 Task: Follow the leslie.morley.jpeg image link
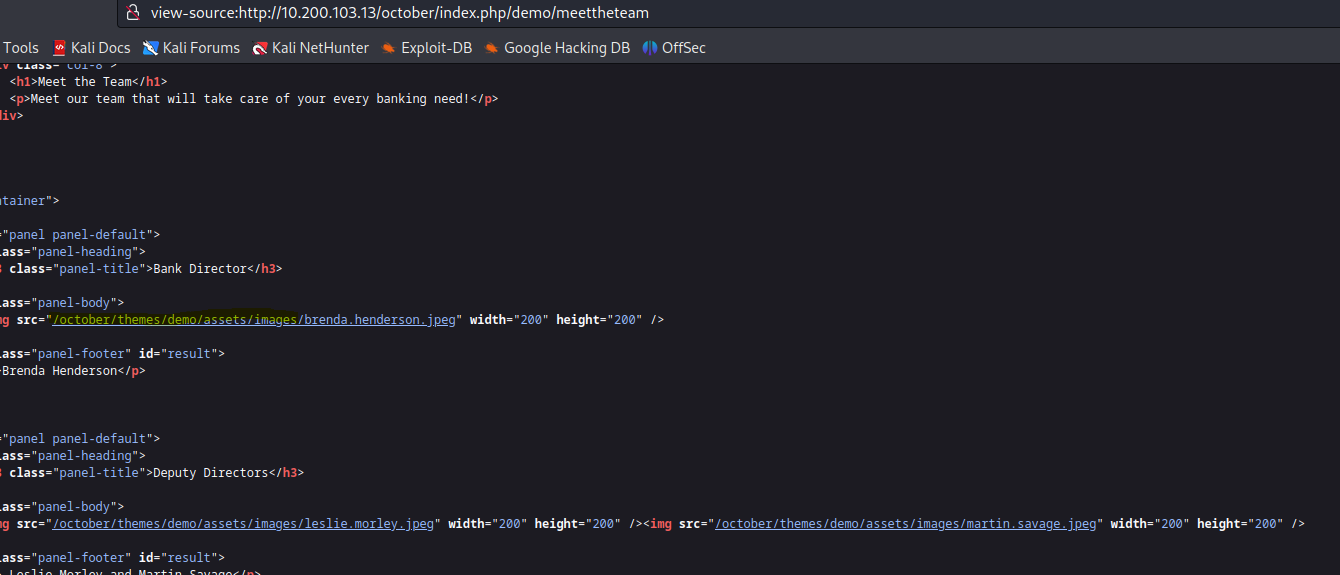[x=245, y=524]
